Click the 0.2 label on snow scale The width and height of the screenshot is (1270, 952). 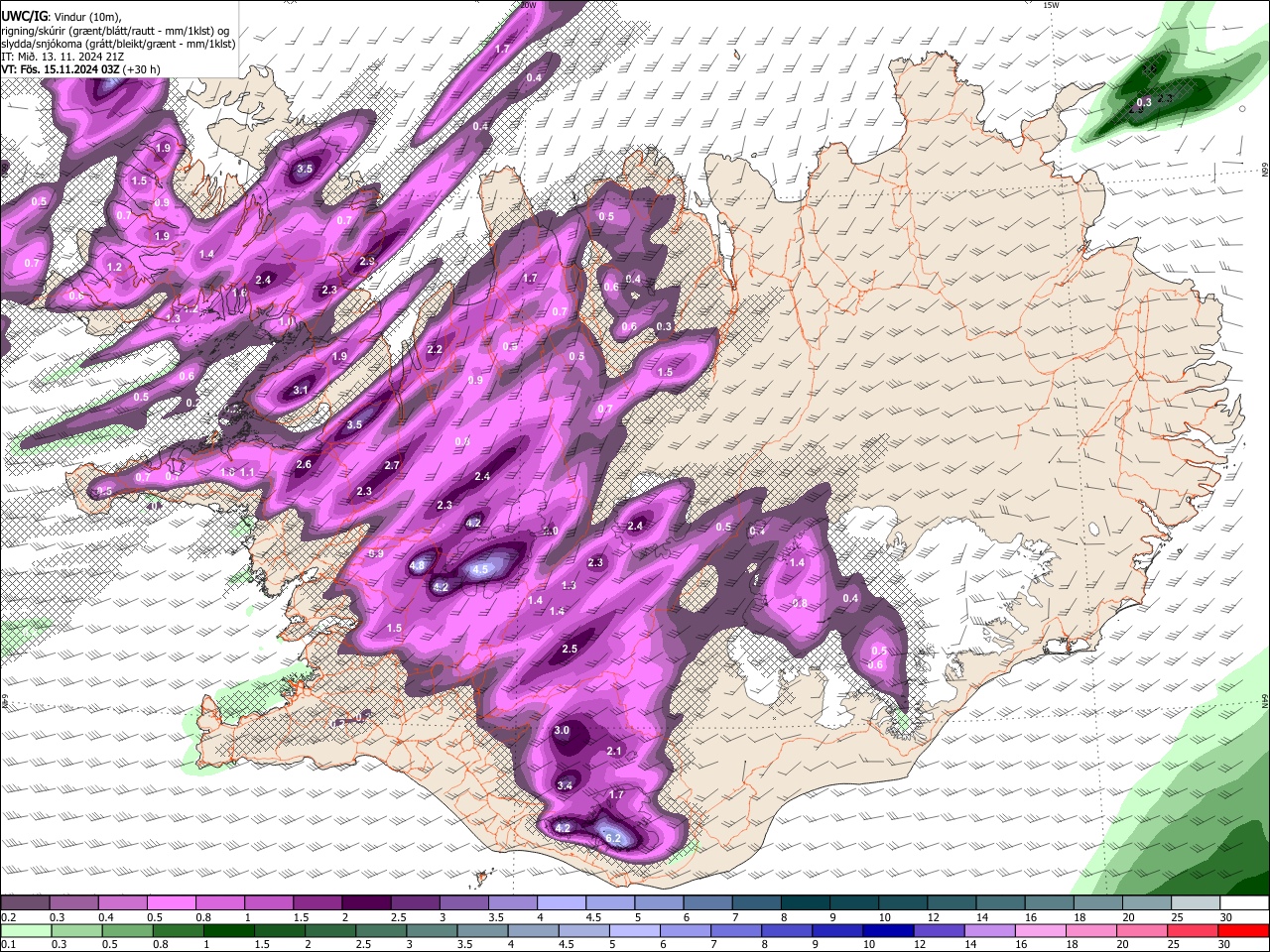click(8, 917)
